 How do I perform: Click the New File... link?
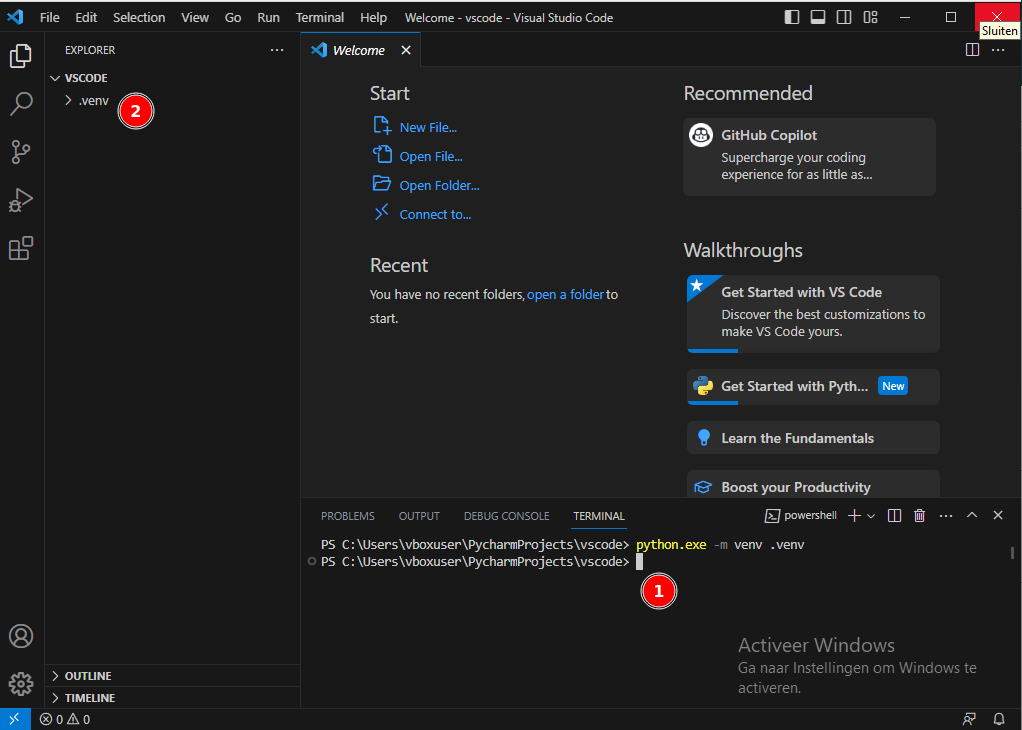click(x=428, y=127)
